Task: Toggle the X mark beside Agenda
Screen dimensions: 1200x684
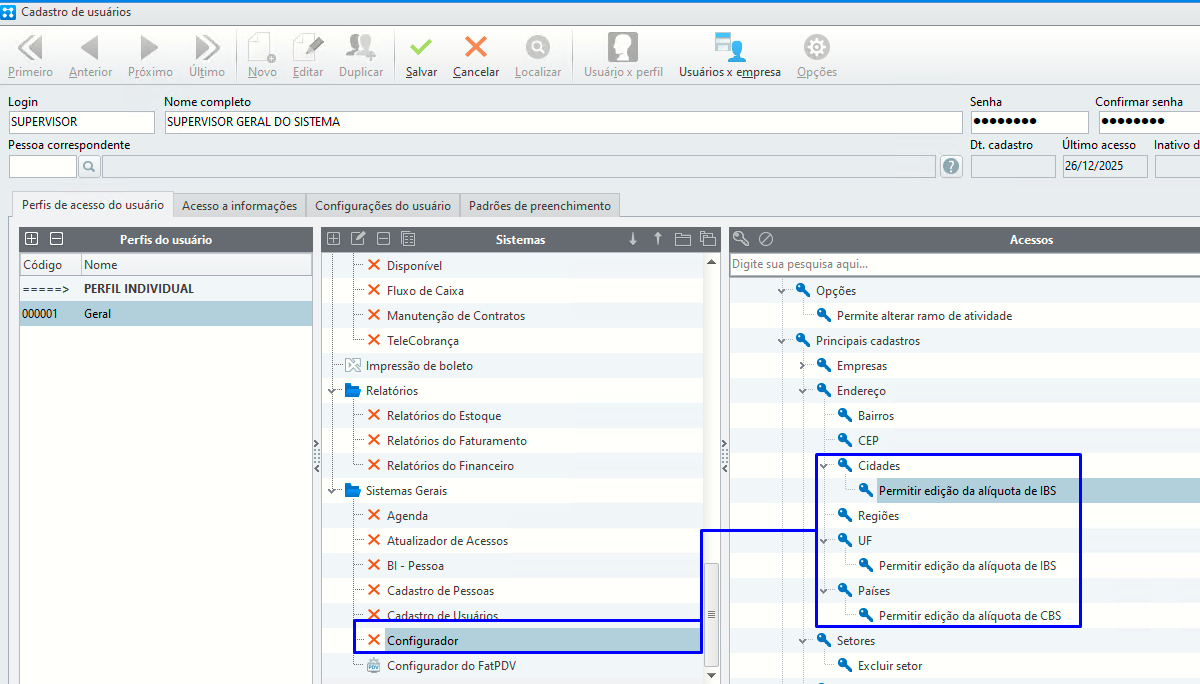Action: pyautogui.click(x=374, y=516)
